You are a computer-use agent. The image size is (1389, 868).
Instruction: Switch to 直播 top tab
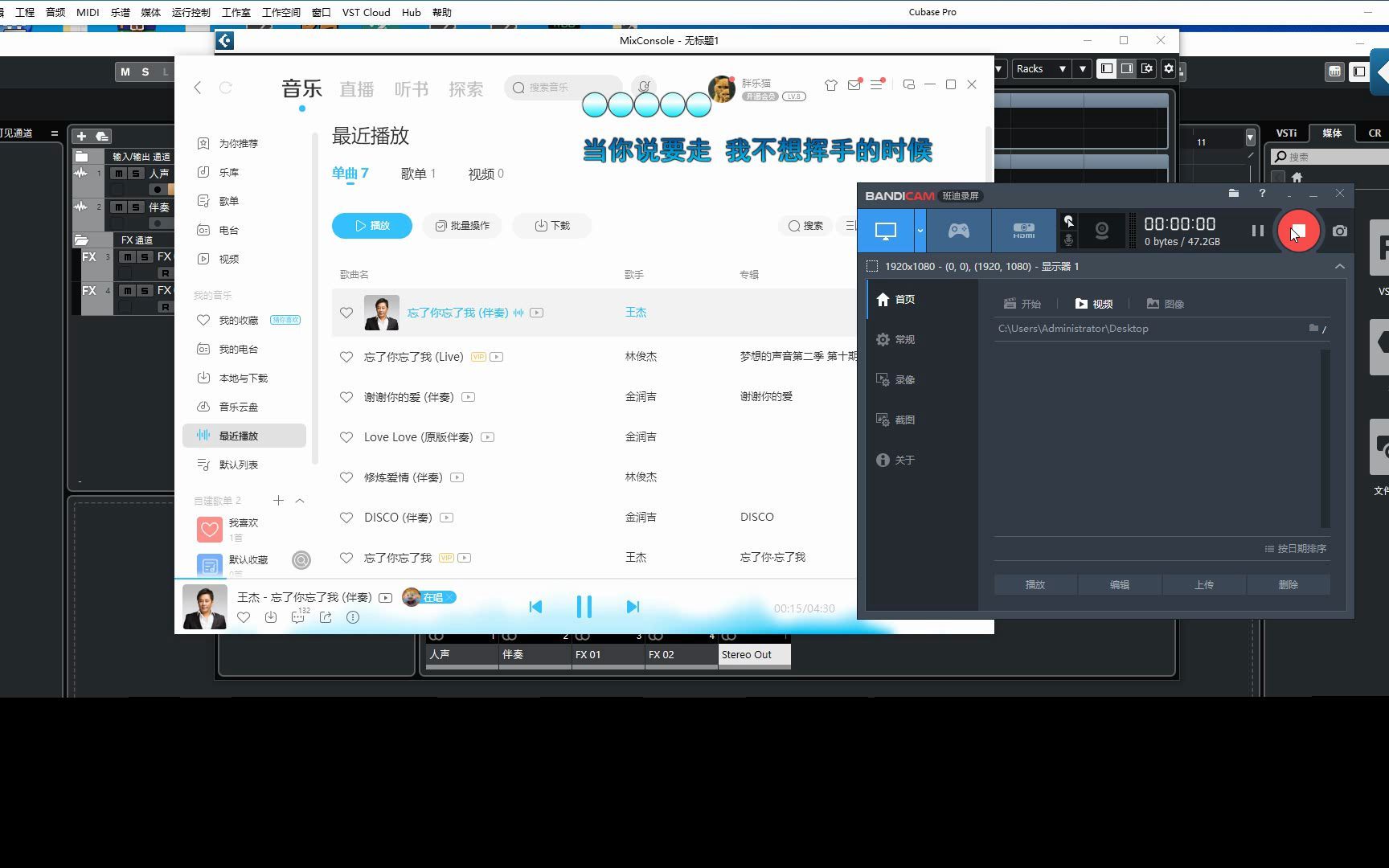356,88
